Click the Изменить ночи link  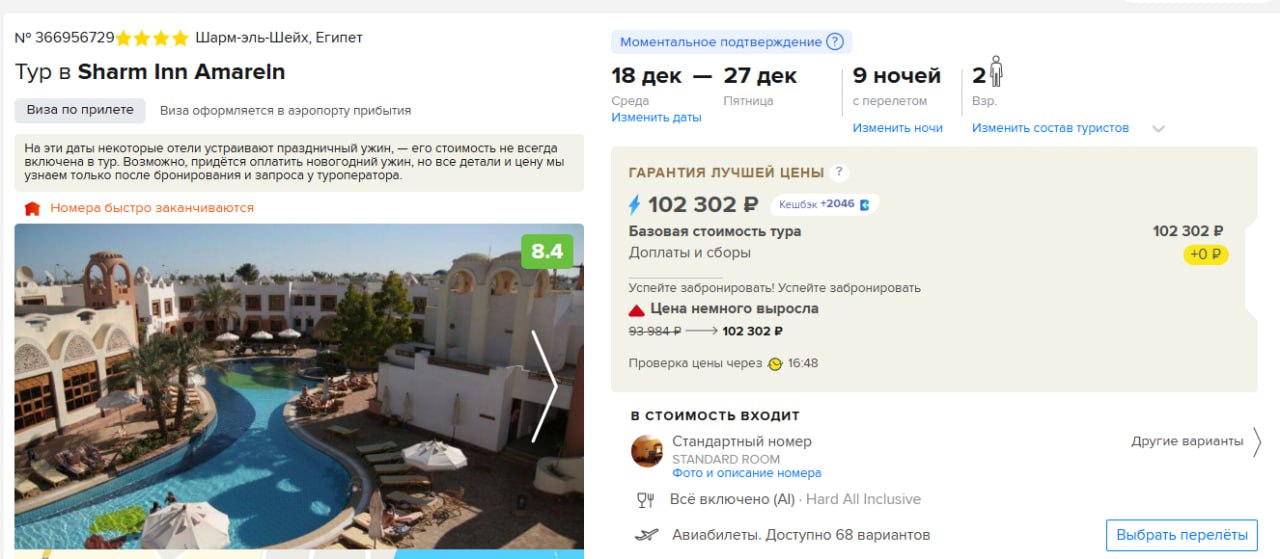[x=897, y=128]
